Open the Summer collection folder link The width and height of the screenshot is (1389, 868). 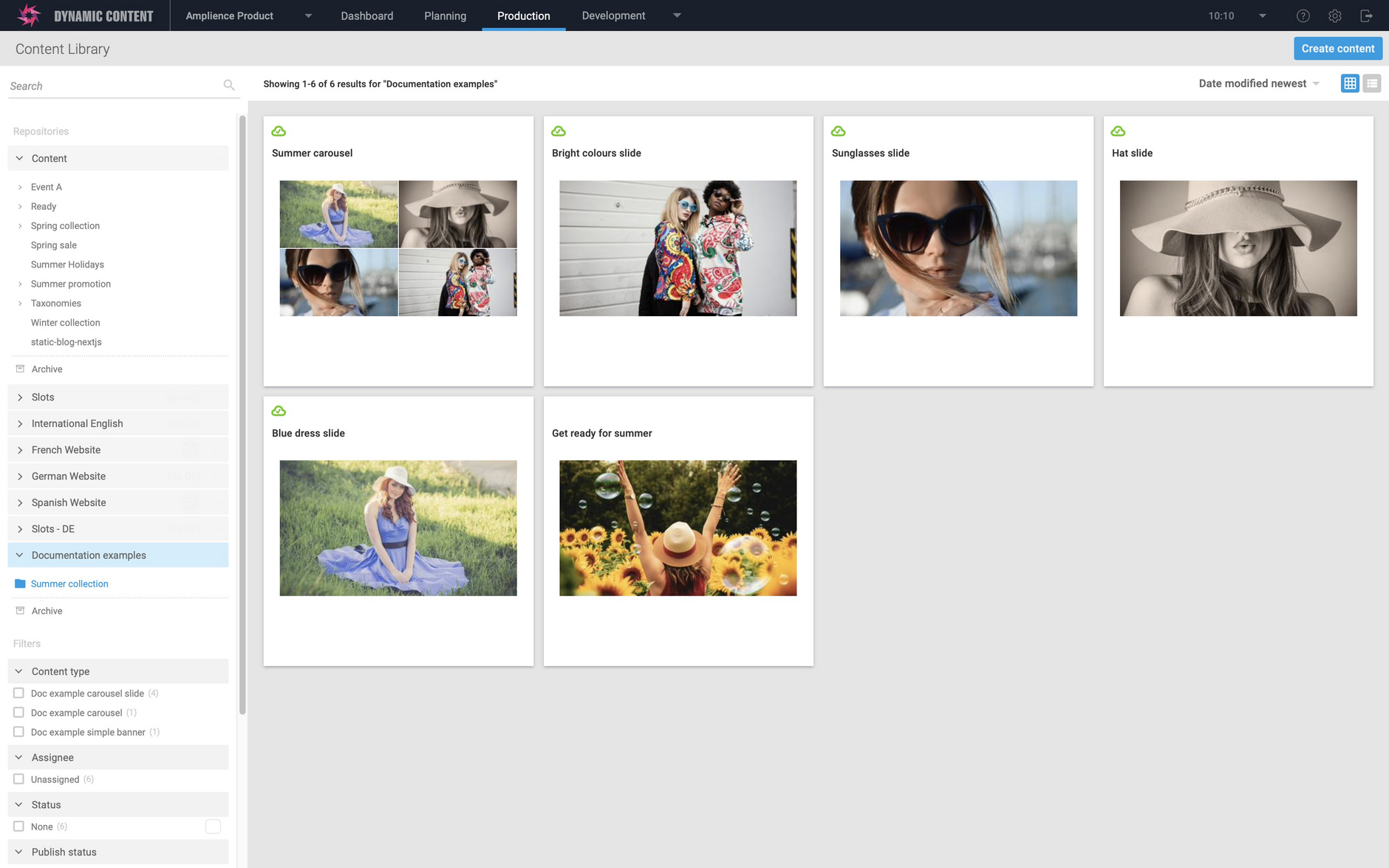(69, 583)
